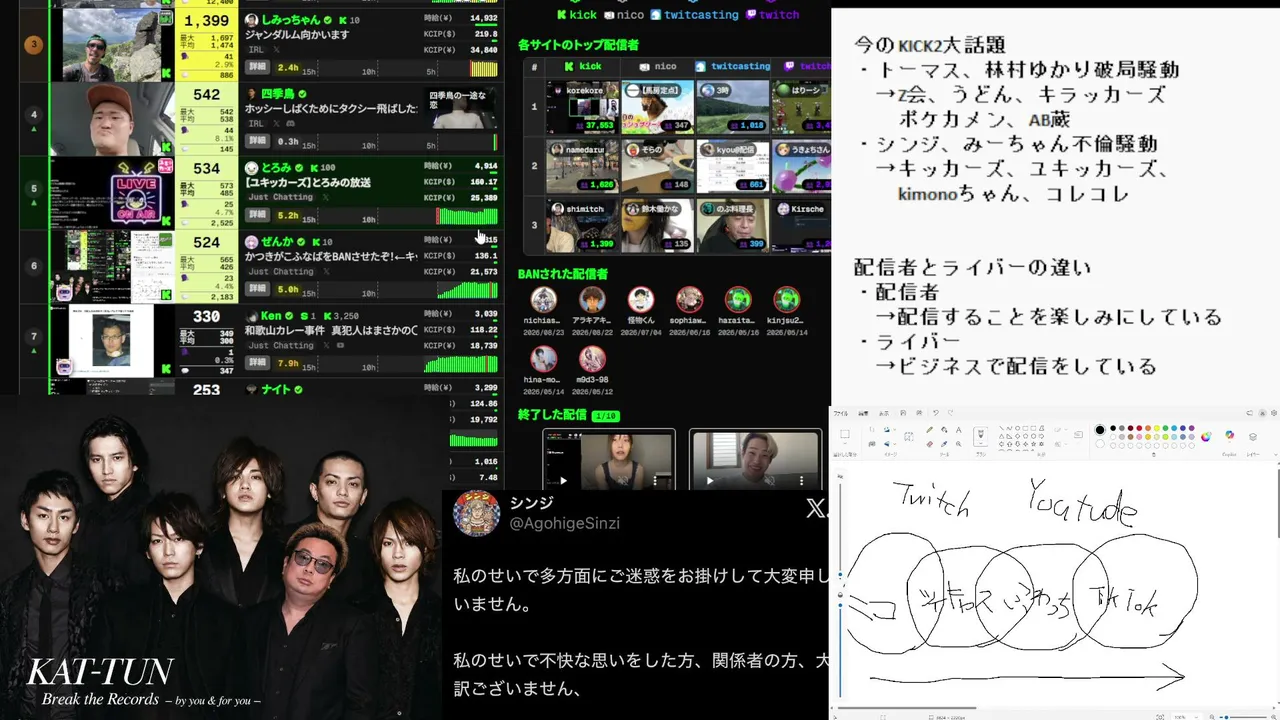Screen dimensions: 1280x720
Task: Click Shinji's profile avatar on the post
Action: point(476,513)
